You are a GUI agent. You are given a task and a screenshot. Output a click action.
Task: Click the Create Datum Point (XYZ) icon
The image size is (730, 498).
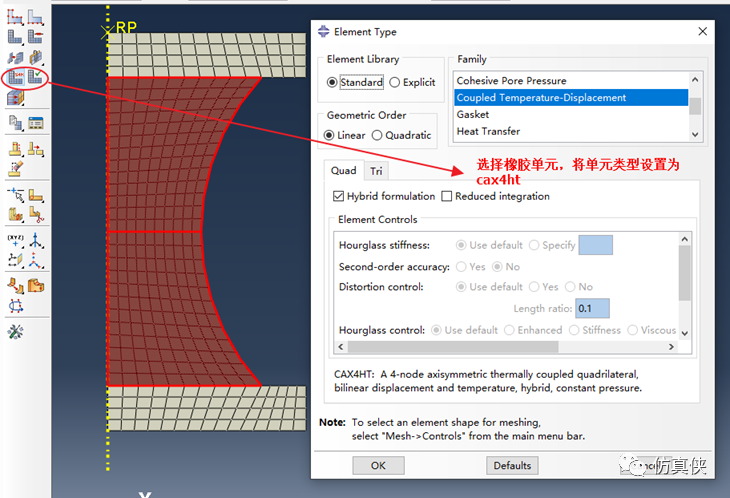(x=15, y=240)
